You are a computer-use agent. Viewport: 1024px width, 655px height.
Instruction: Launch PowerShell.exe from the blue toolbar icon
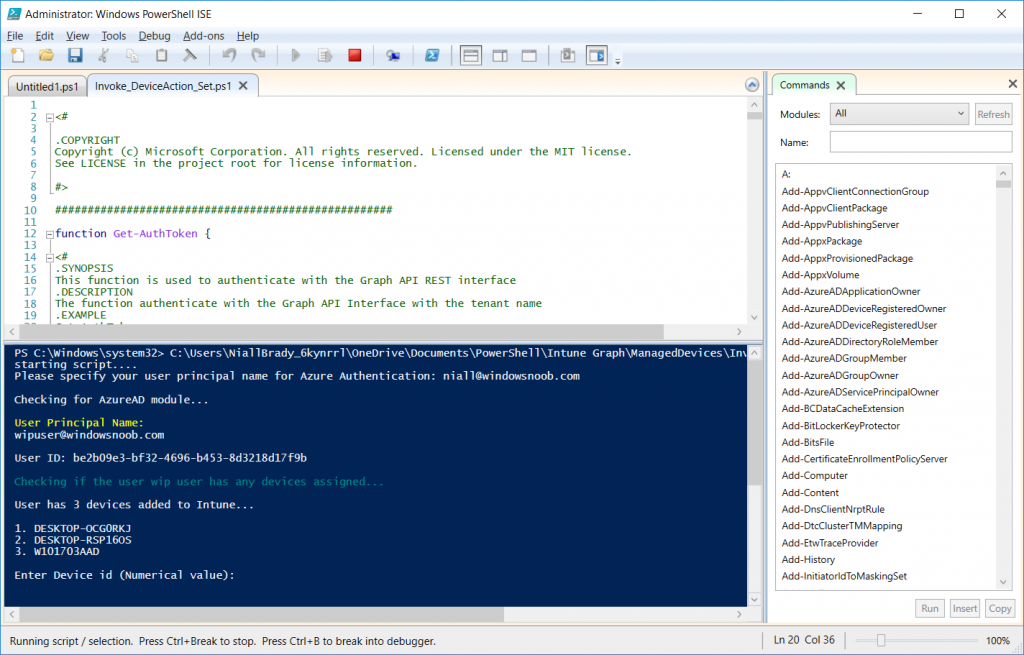coord(432,56)
